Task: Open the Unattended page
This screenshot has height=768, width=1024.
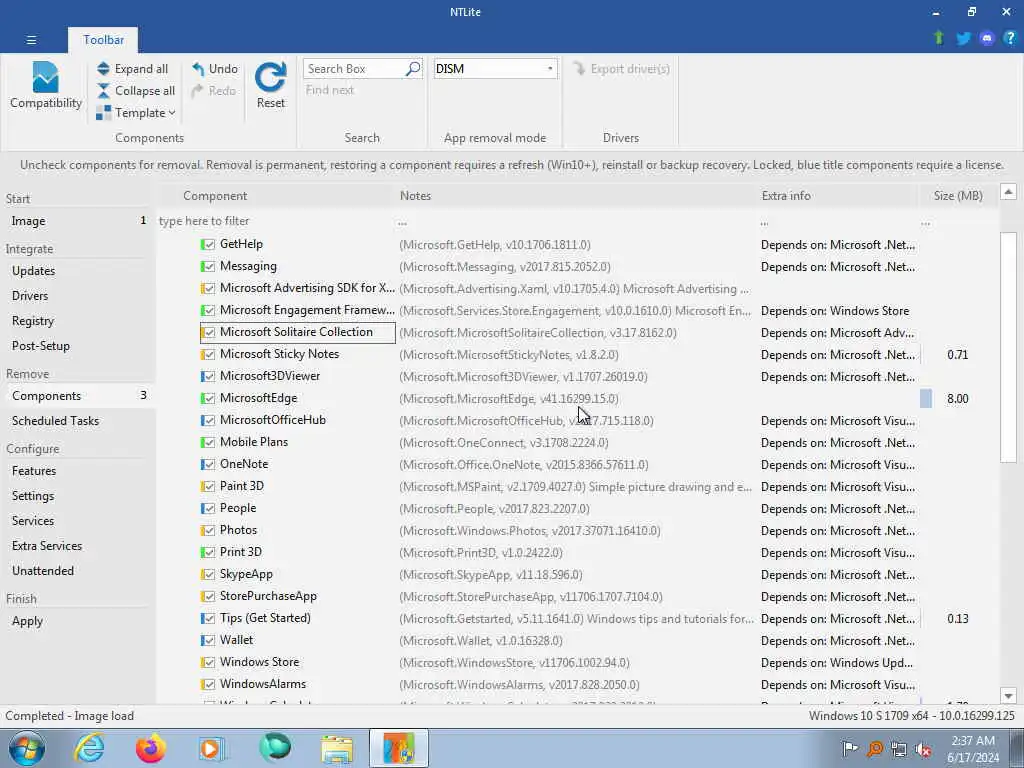Action: pyautogui.click(x=42, y=571)
